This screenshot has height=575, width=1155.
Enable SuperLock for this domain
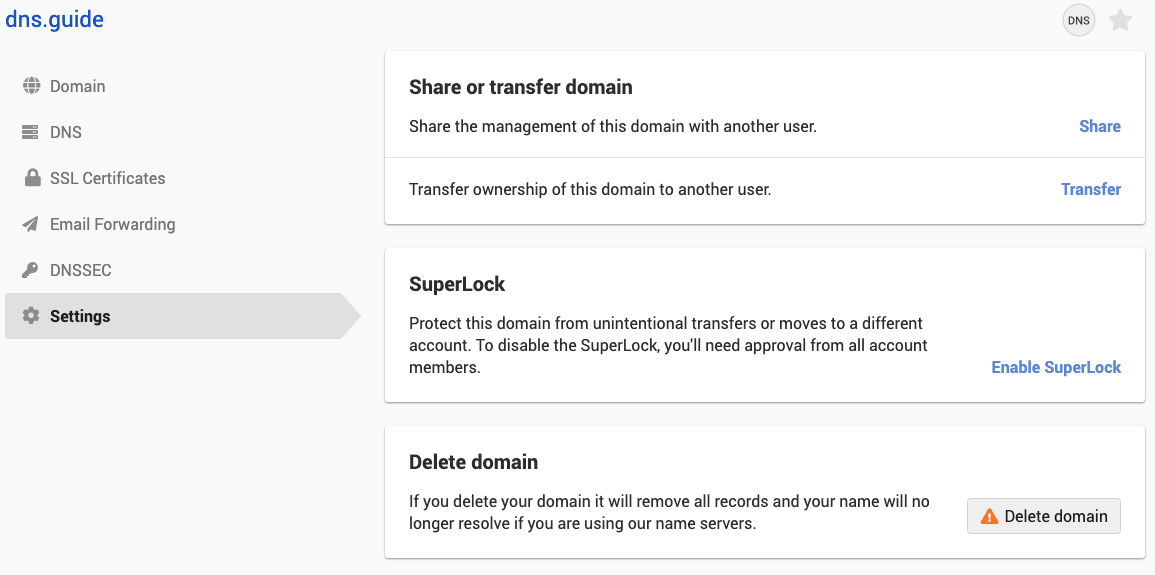click(1056, 367)
